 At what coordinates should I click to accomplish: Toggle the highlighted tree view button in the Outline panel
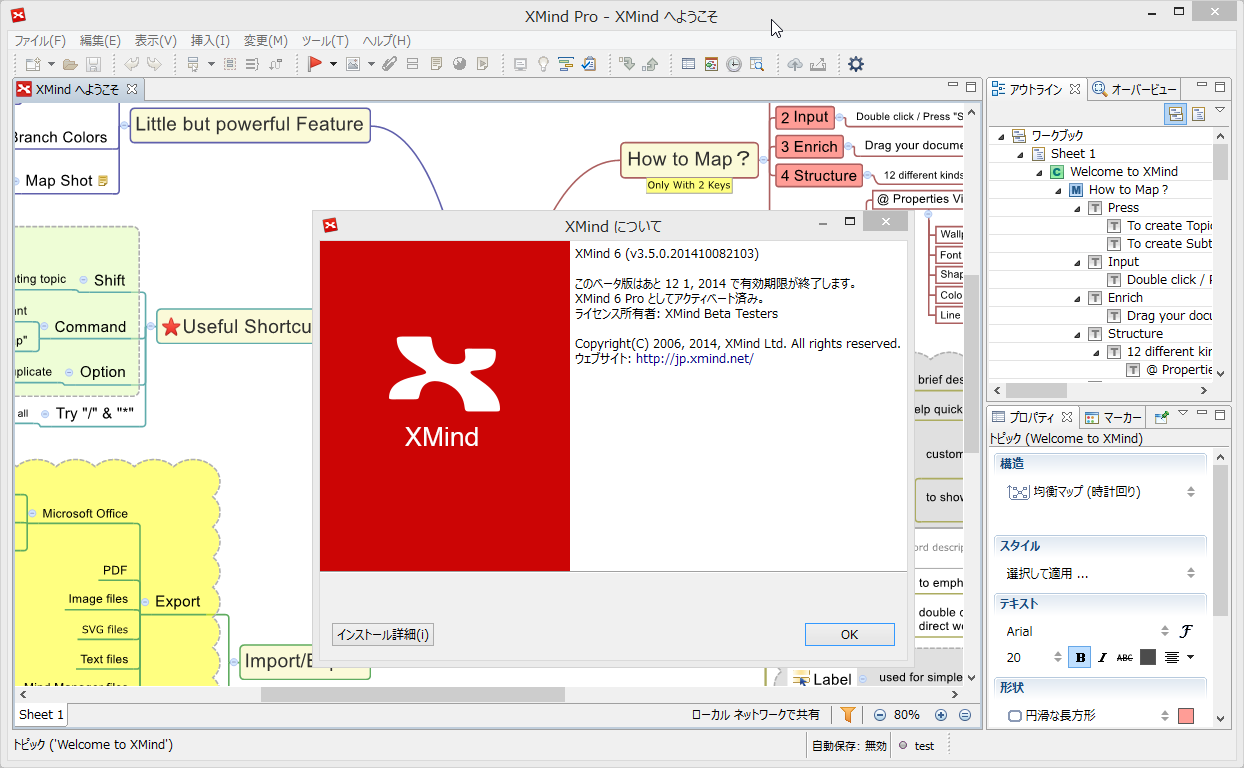tap(1175, 114)
